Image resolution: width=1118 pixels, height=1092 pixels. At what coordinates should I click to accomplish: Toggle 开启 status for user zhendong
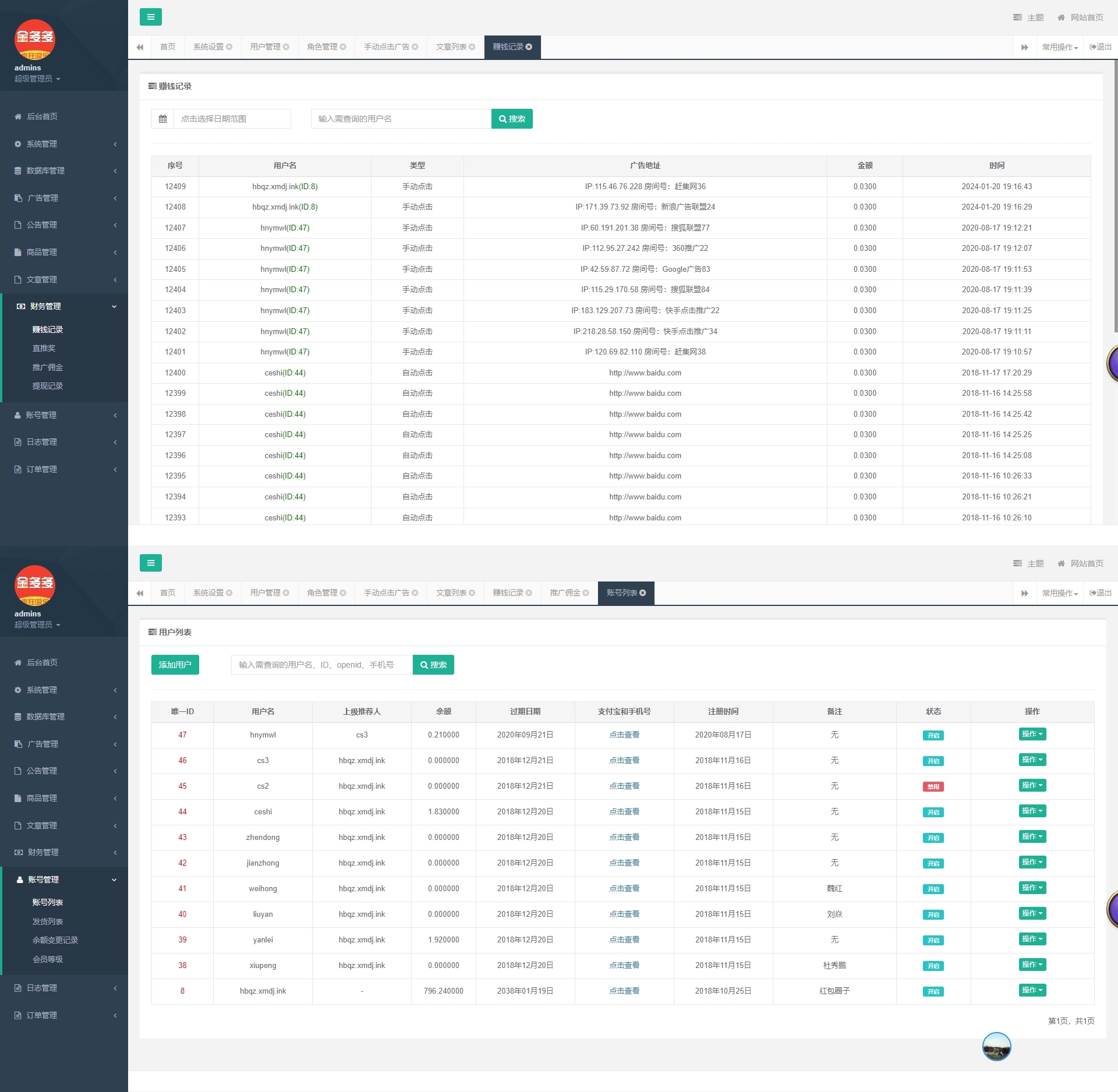[933, 838]
